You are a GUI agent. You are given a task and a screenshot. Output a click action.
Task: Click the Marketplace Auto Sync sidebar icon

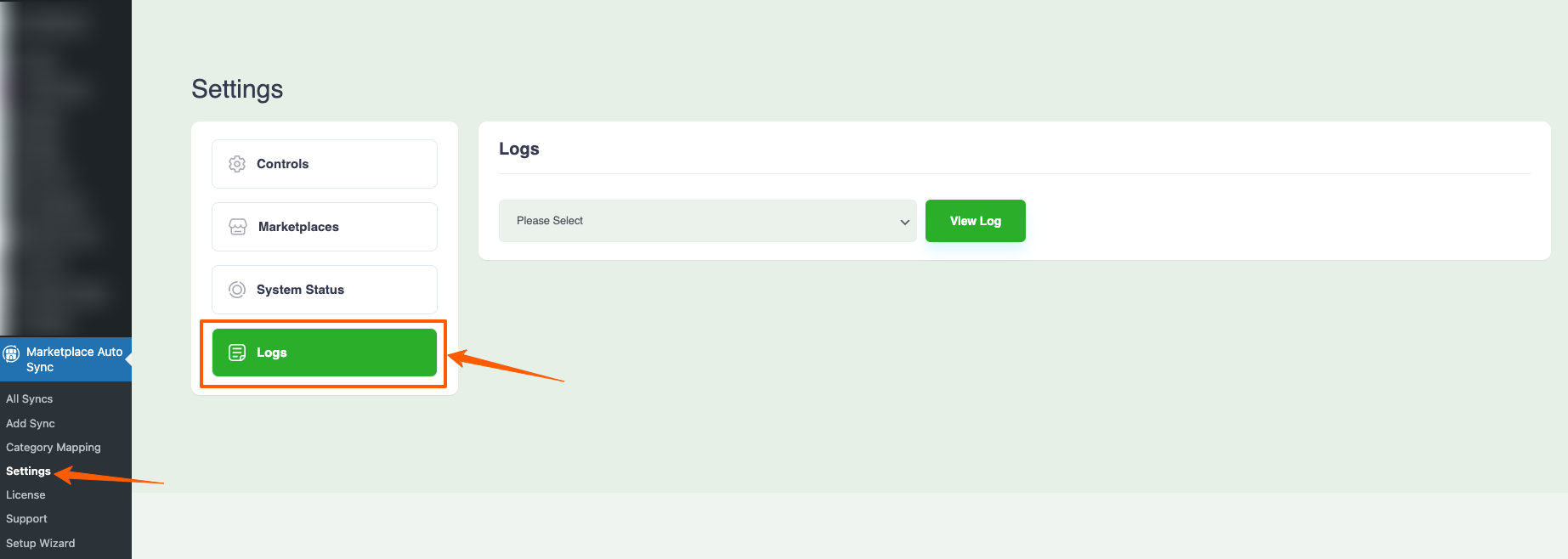[12, 353]
